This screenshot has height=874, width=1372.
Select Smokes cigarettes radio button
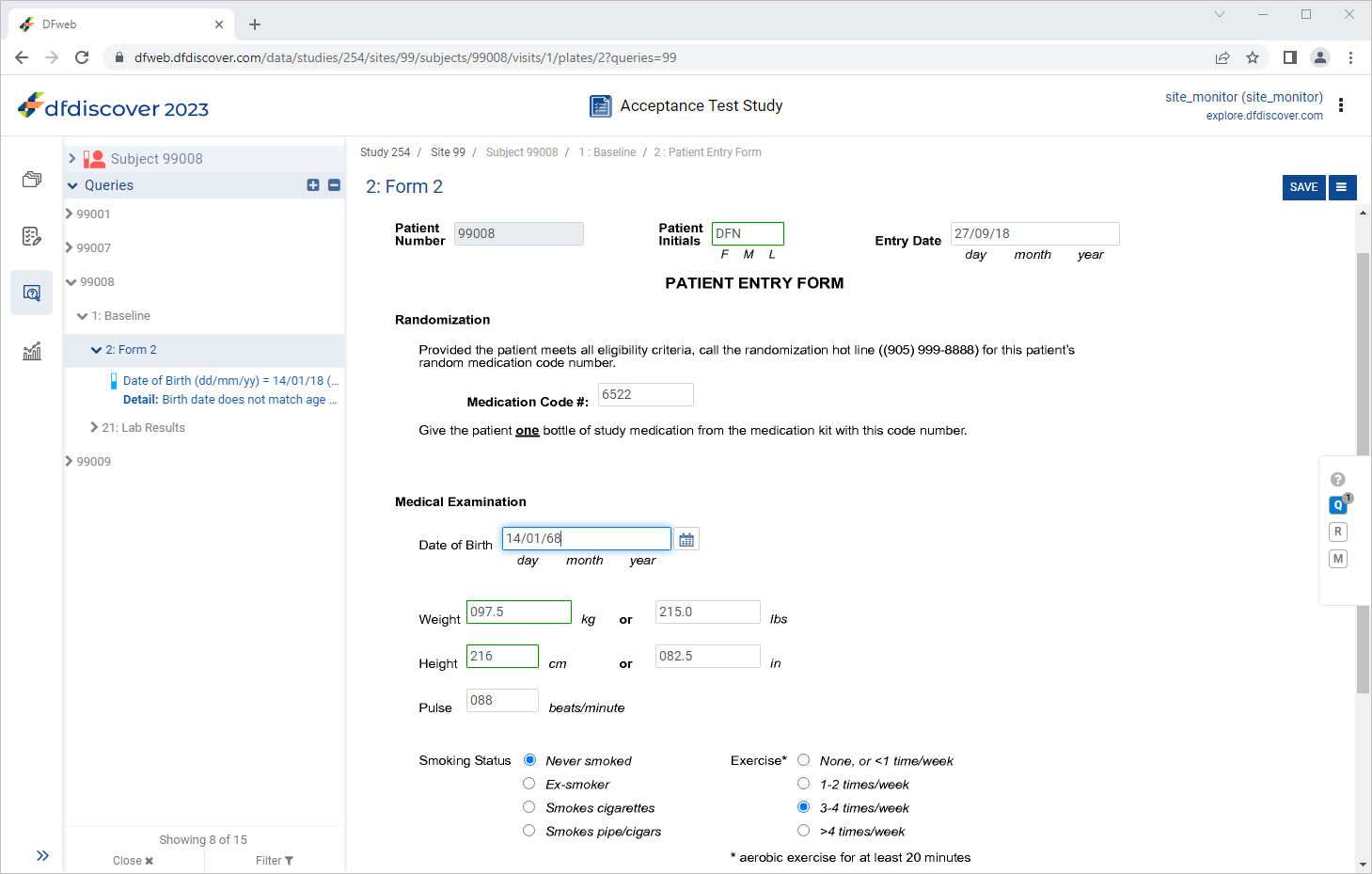(529, 807)
